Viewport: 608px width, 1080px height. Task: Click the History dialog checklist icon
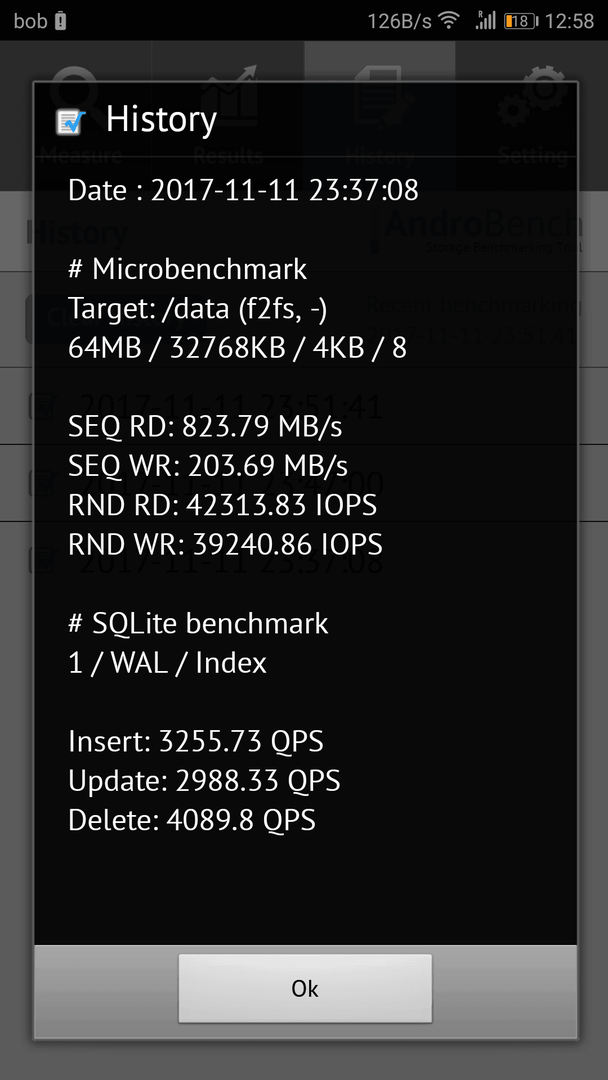pos(70,122)
